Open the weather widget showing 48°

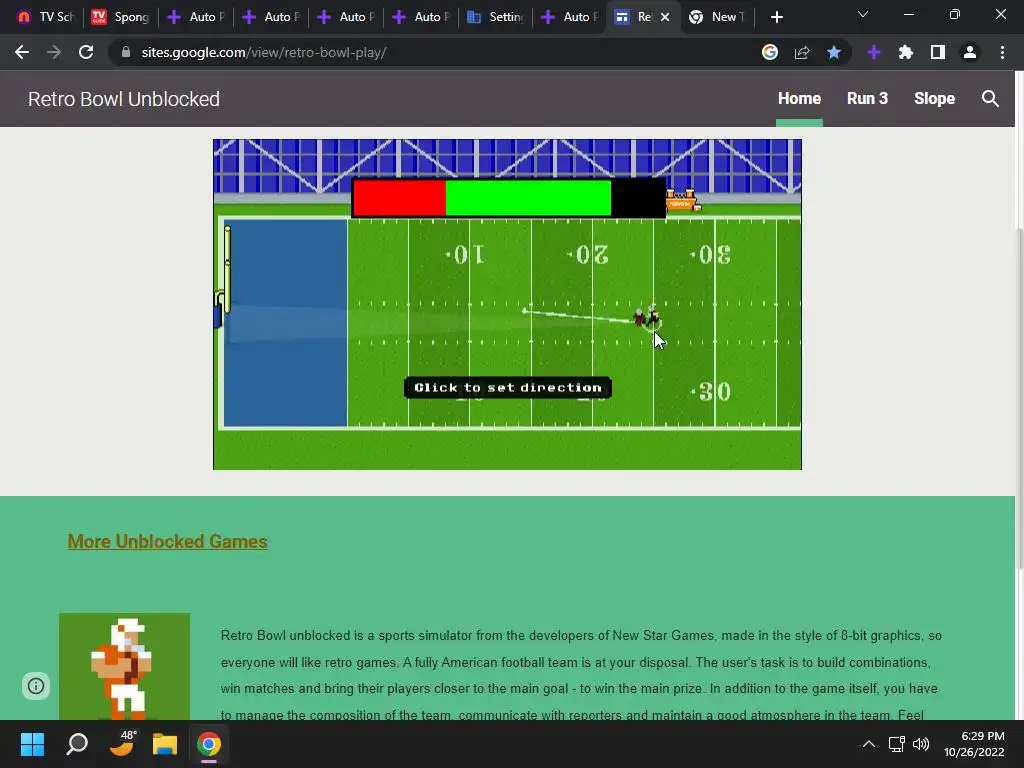tap(122, 744)
